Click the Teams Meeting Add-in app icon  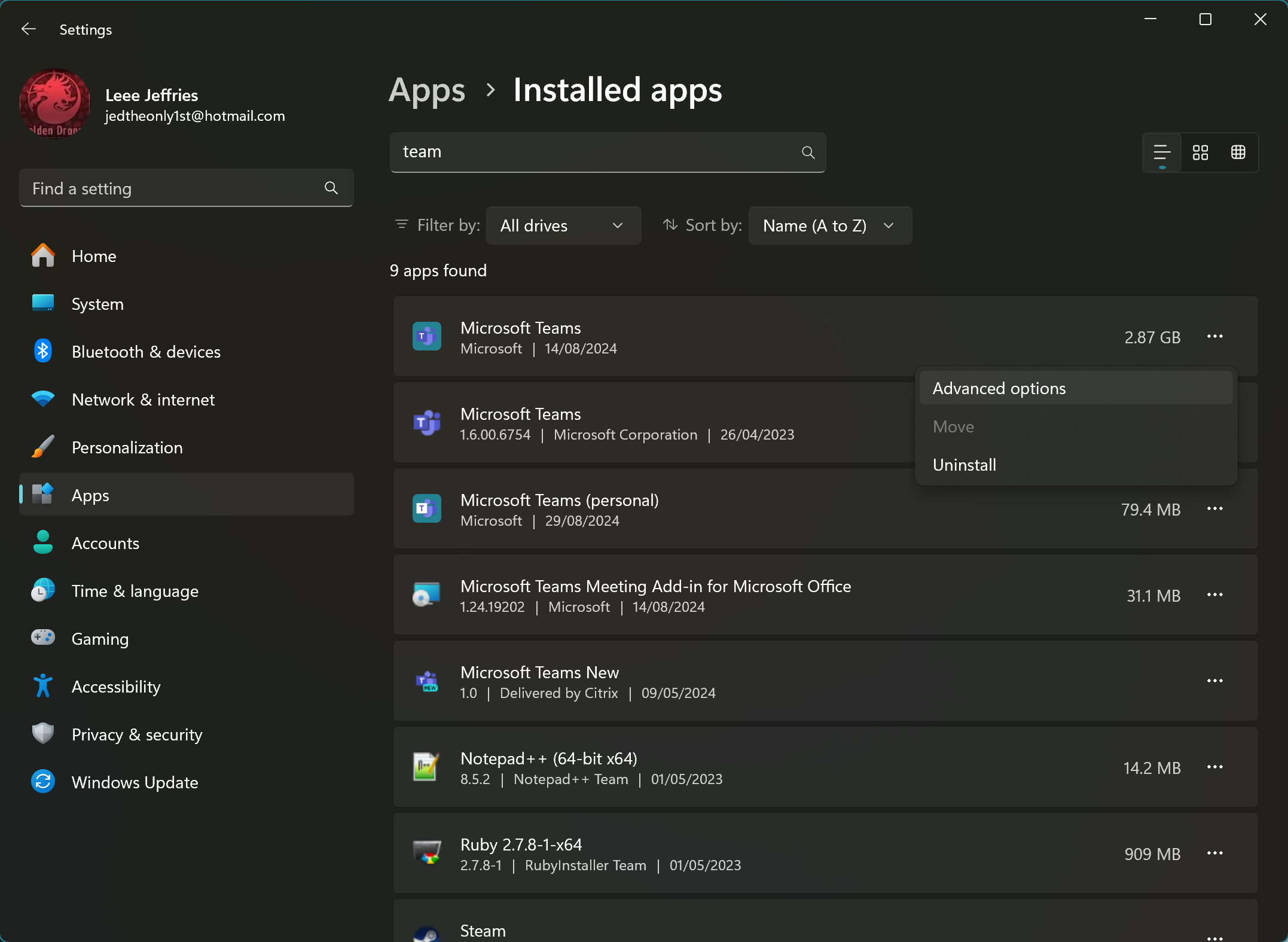tap(427, 595)
